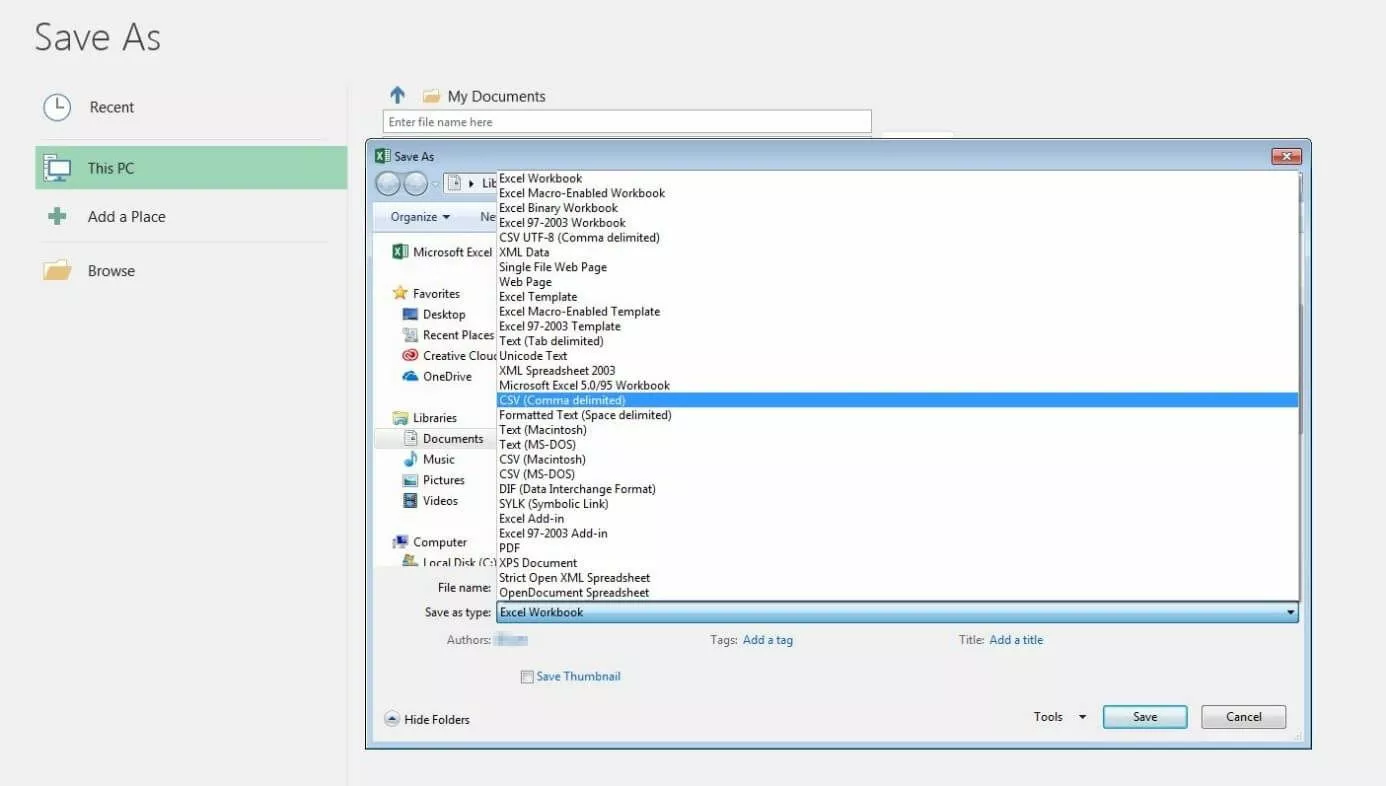1386x786 pixels.
Task: Select the This PC tab
Action: 111,167
